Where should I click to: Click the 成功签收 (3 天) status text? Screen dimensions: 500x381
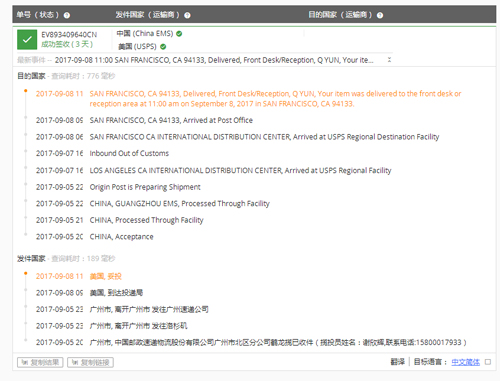coord(67,44)
